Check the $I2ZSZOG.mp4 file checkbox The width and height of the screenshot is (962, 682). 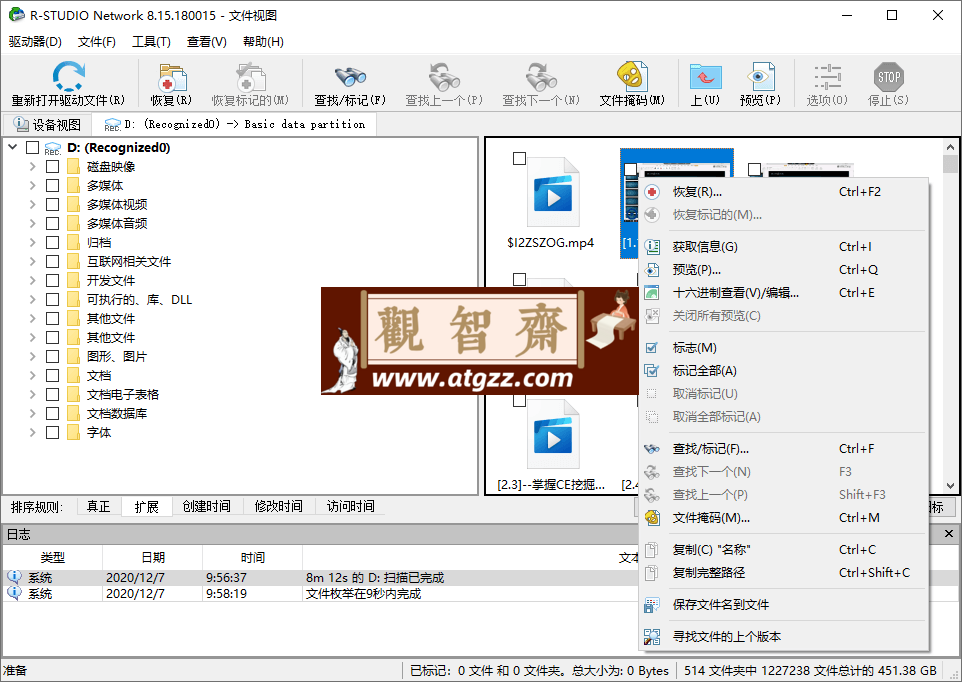pyautogui.click(x=519, y=158)
